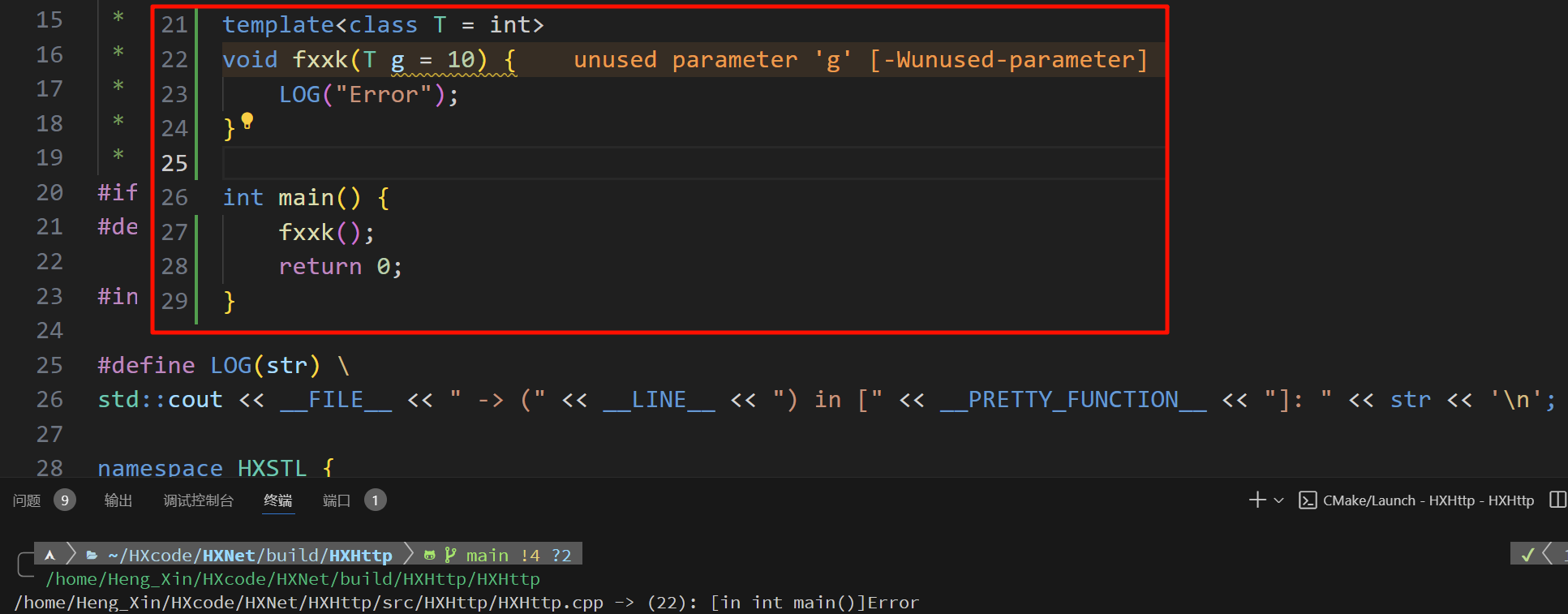Click the git branch icon before main
Screen dimensions: 1568x614
click(x=450, y=556)
